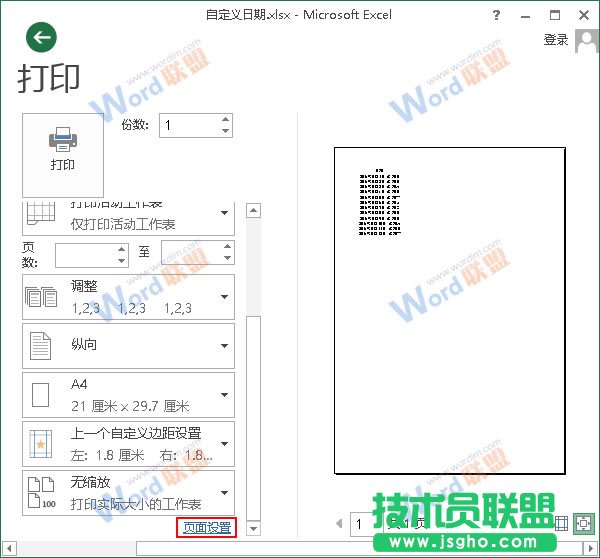Decrease the start page number
Image resolution: width=600 pixels, height=558 pixels.
121,261
